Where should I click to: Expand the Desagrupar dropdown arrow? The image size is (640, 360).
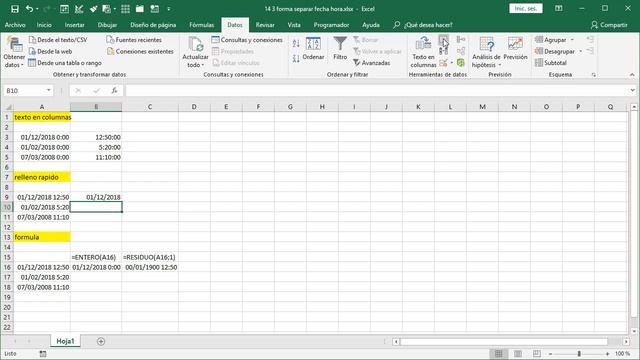(x=580, y=51)
